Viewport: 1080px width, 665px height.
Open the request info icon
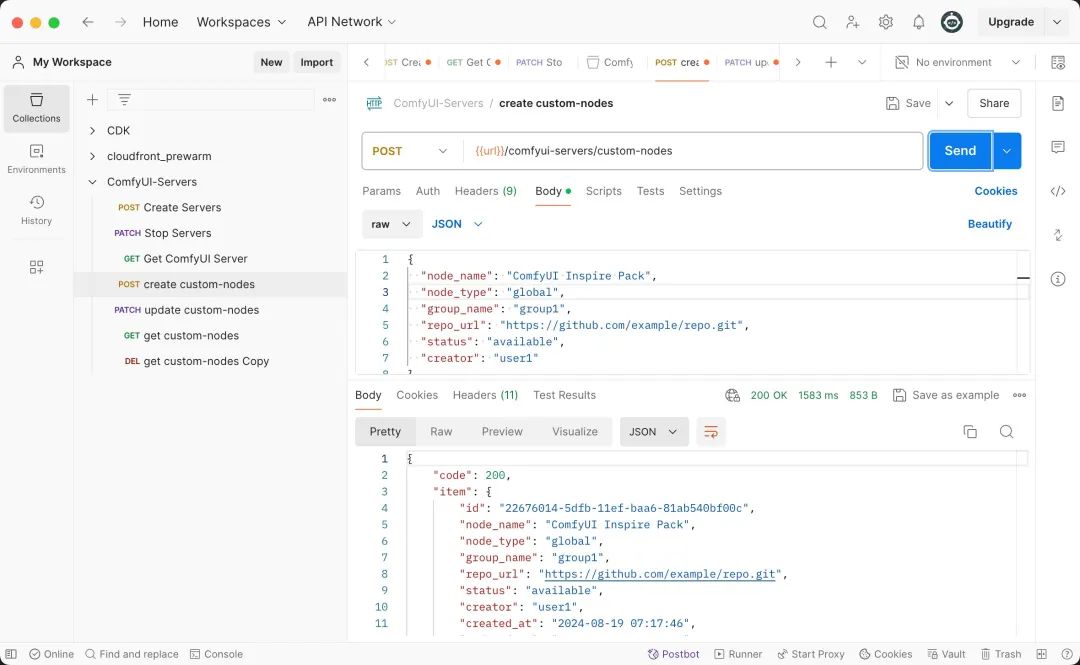pyautogui.click(x=1058, y=279)
